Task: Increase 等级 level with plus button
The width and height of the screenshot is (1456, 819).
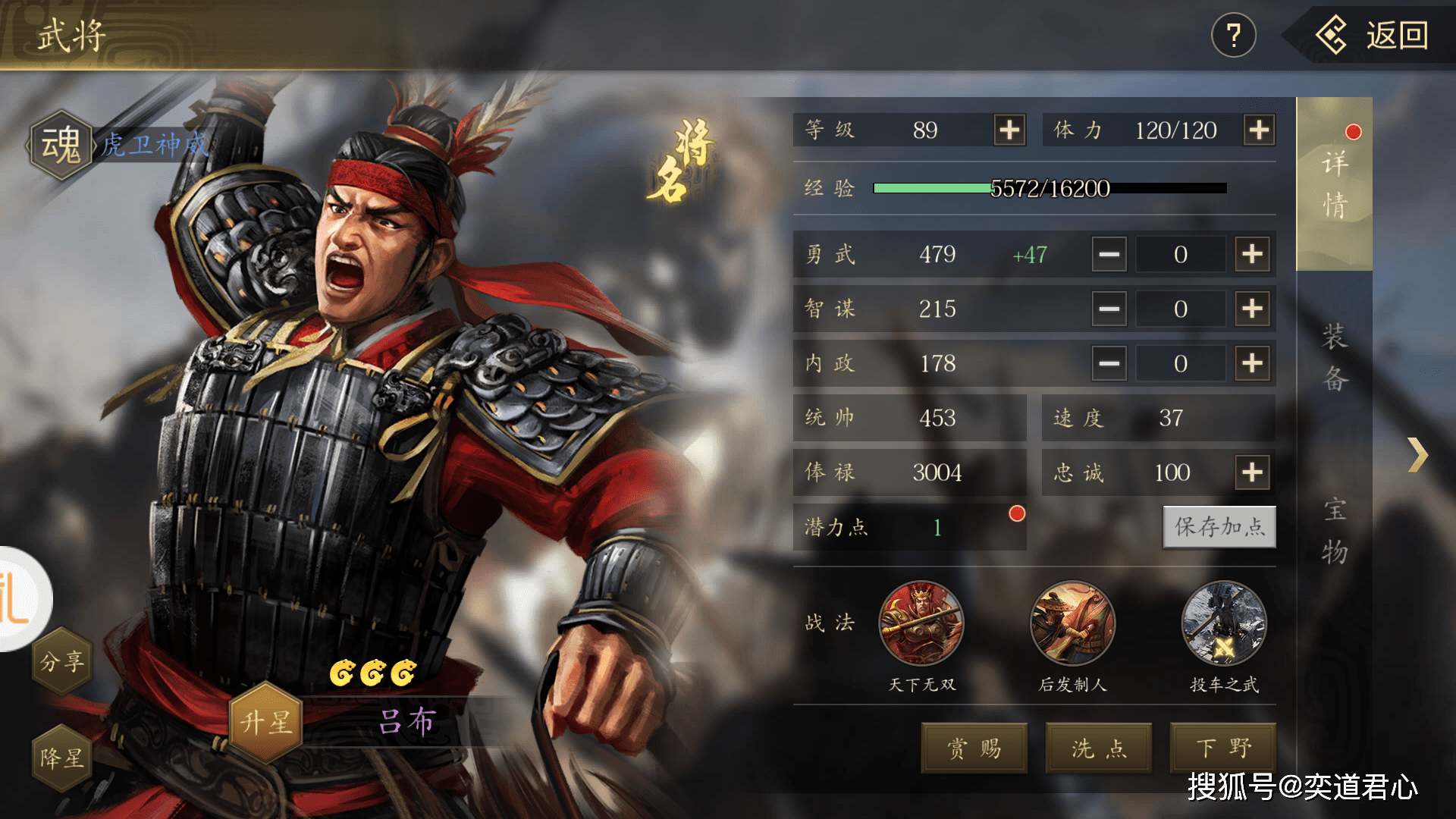Action: (1009, 130)
